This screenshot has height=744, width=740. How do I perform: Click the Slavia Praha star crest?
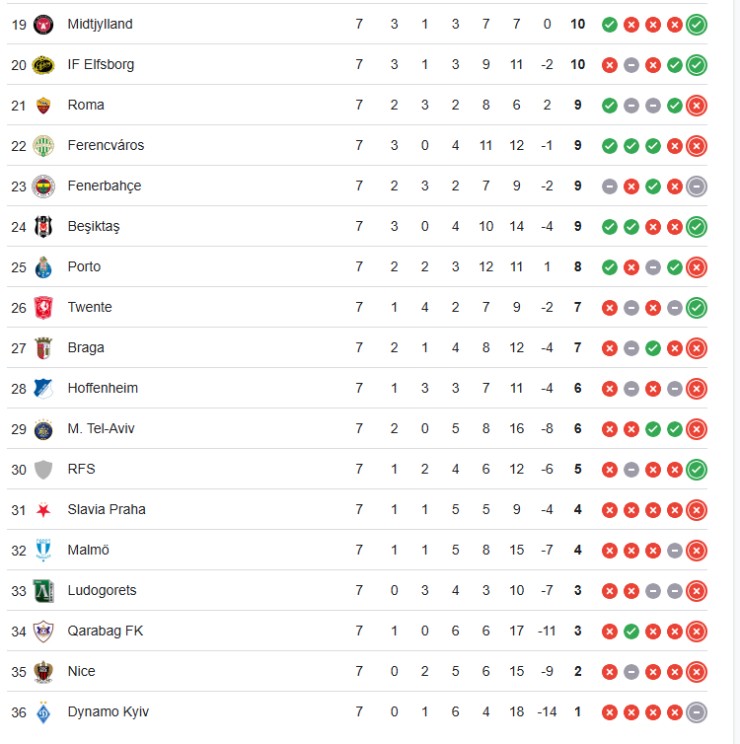[x=42, y=510]
